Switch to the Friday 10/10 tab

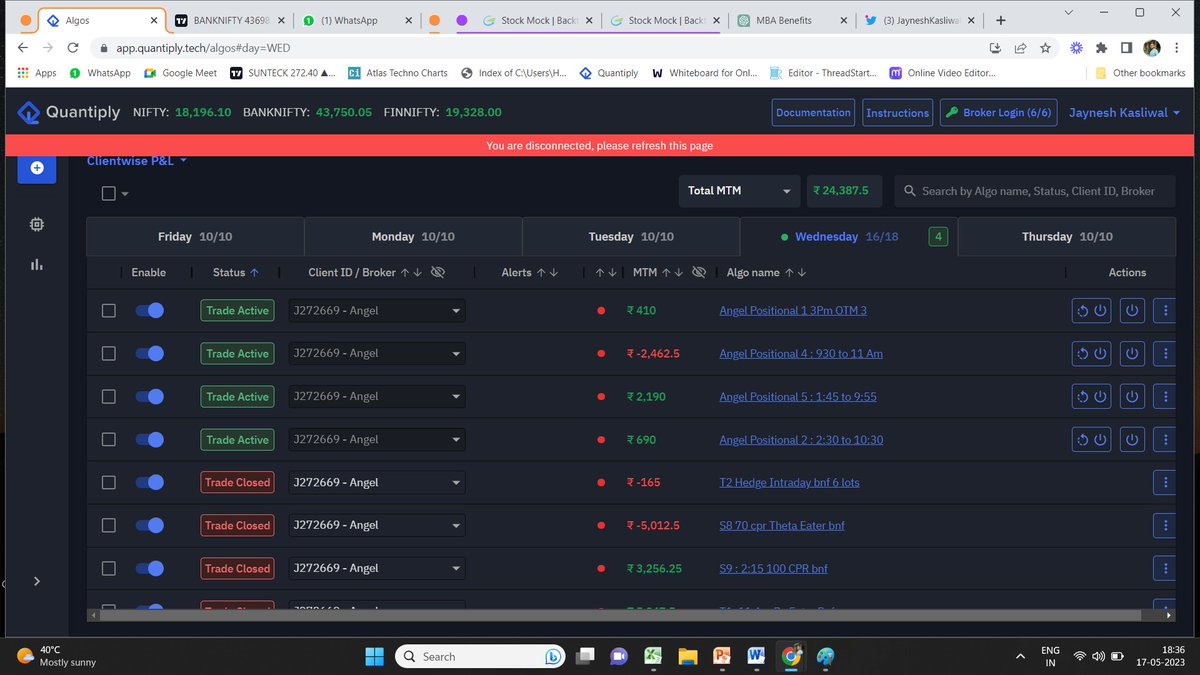coord(195,237)
